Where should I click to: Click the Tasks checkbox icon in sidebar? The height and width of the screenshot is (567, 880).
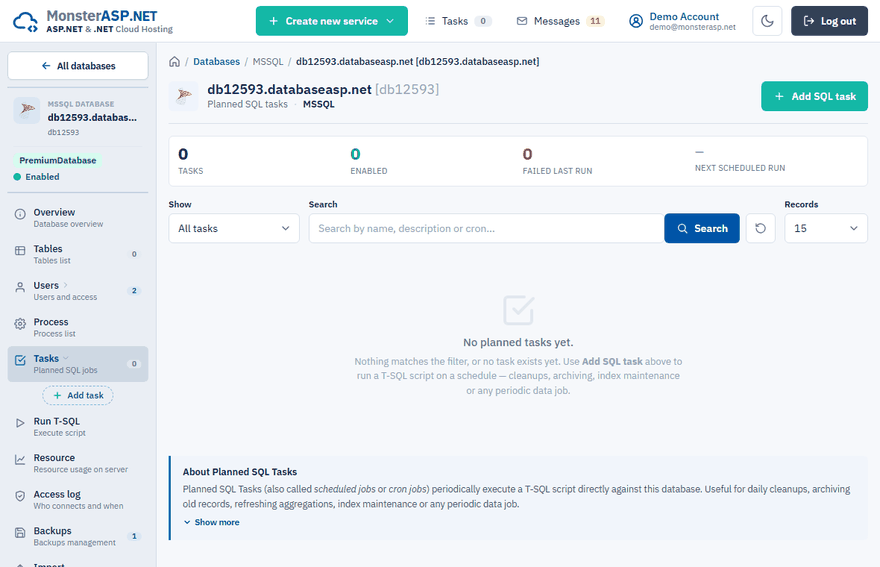pos(20,360)
